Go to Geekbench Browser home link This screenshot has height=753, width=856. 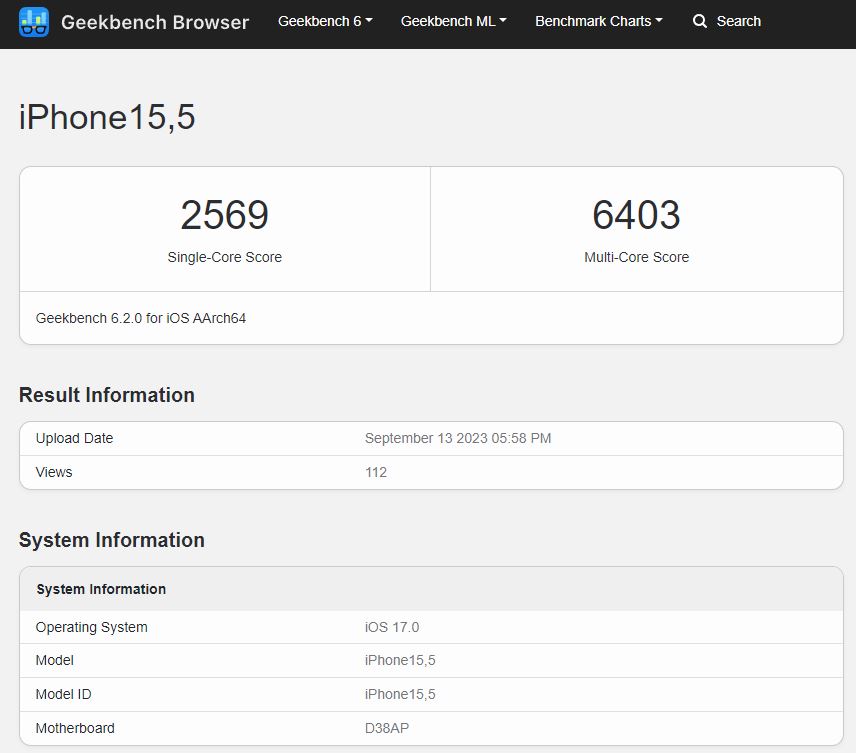[x=155, y=22]
